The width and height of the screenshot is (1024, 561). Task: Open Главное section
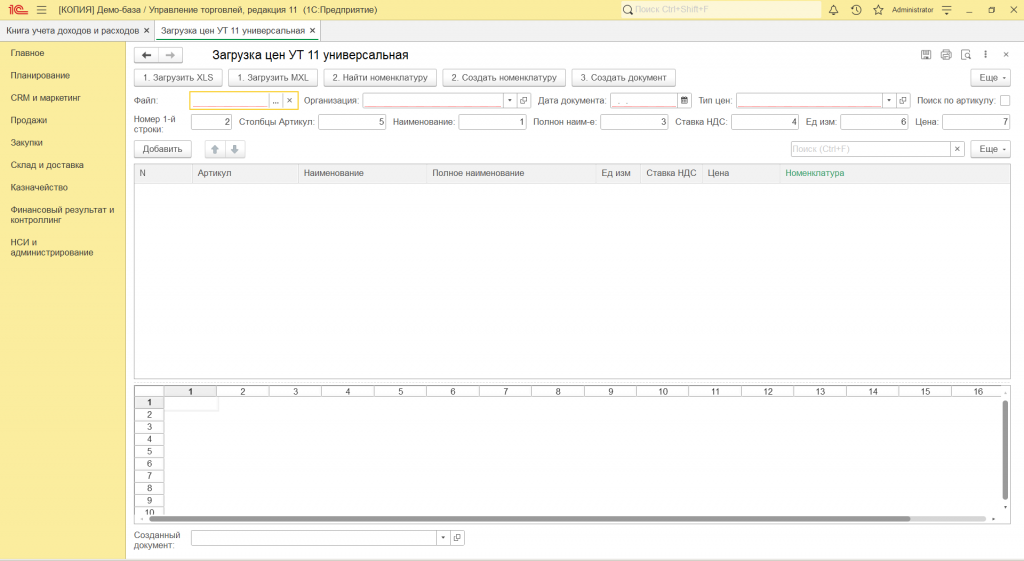(27, 53)
